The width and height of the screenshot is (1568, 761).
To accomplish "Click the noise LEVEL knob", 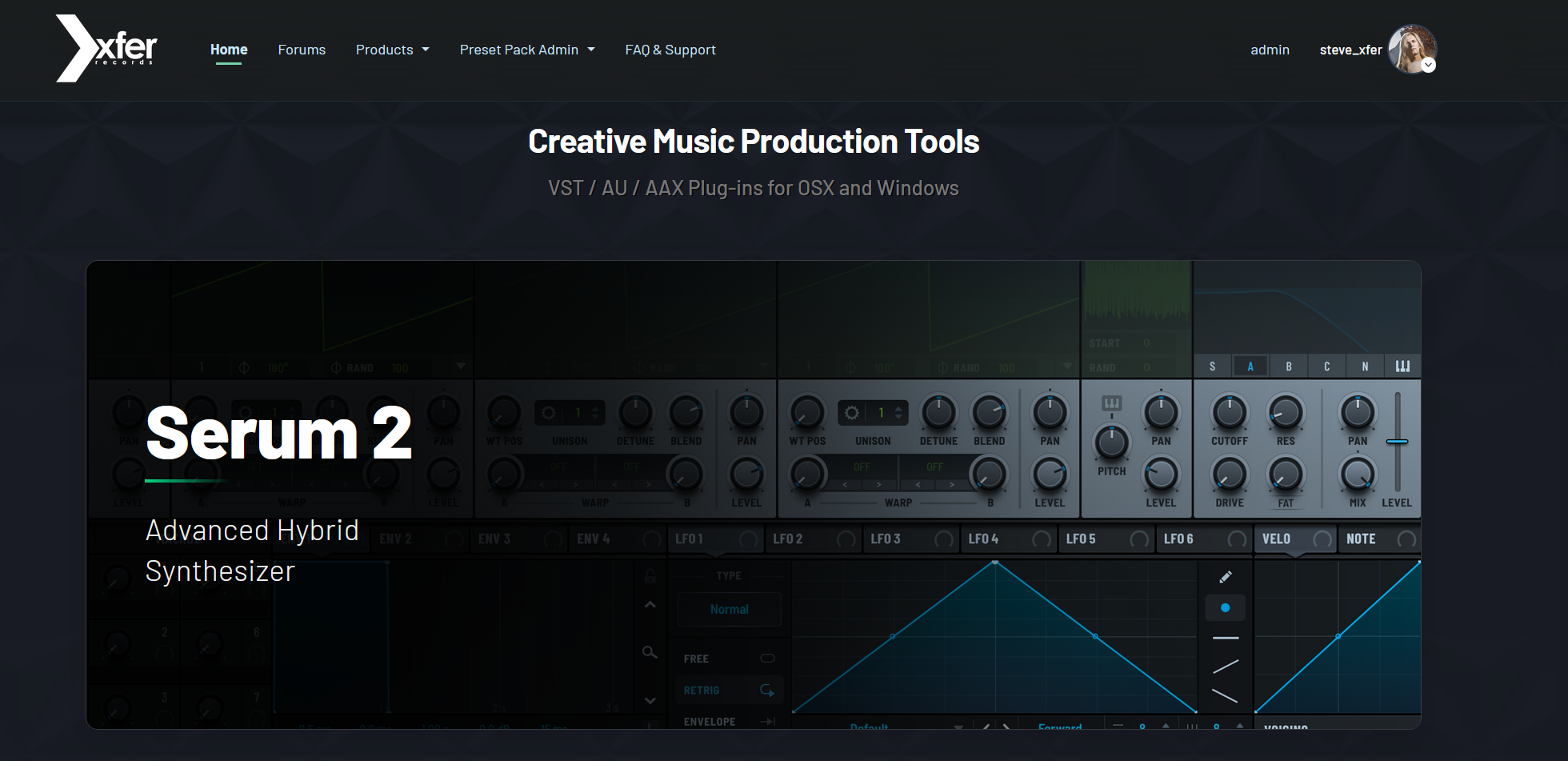I will point(1161,475).
